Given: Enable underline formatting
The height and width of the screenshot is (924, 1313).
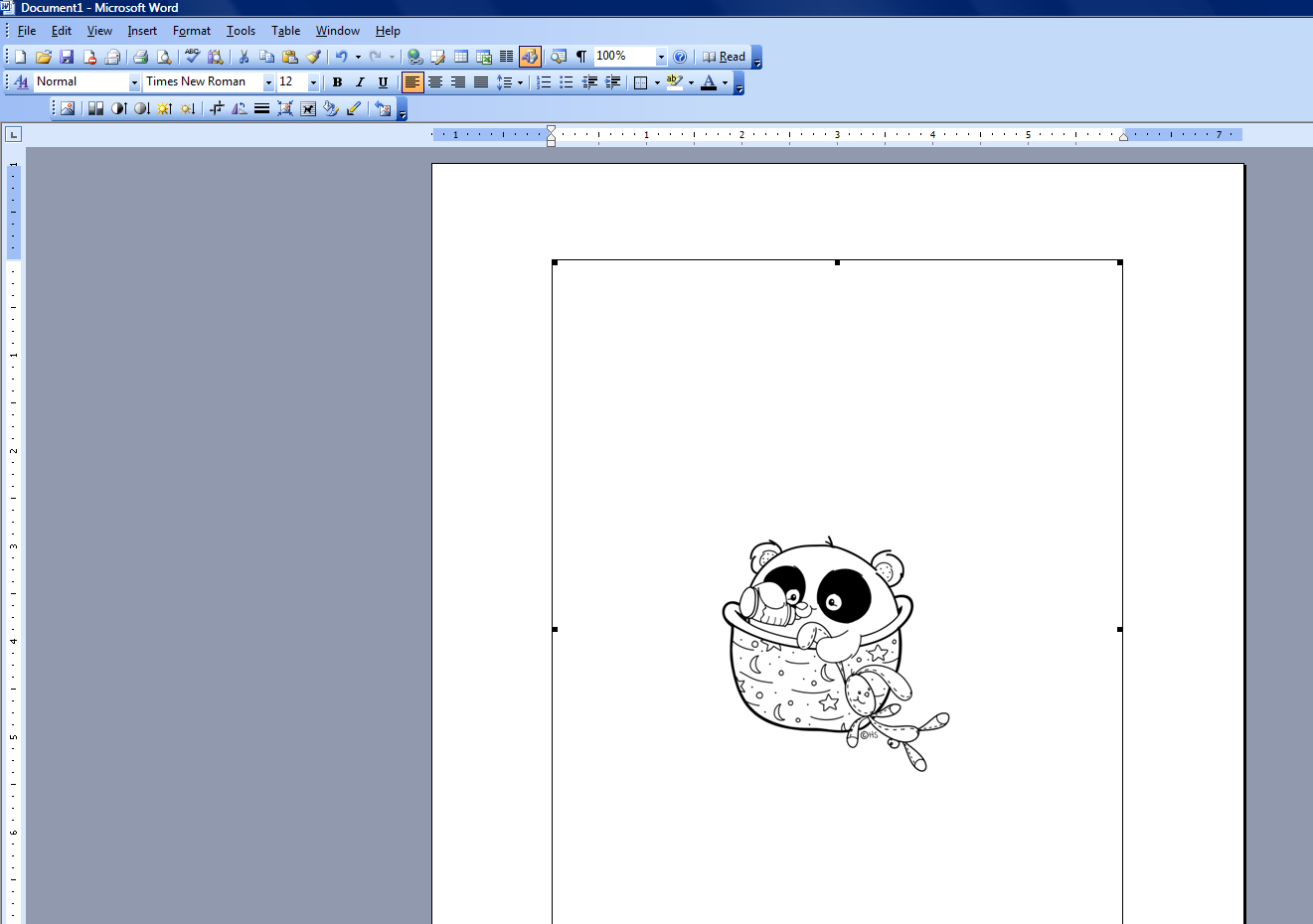Looking at the screenshot, I should click(x=383, y=82).
